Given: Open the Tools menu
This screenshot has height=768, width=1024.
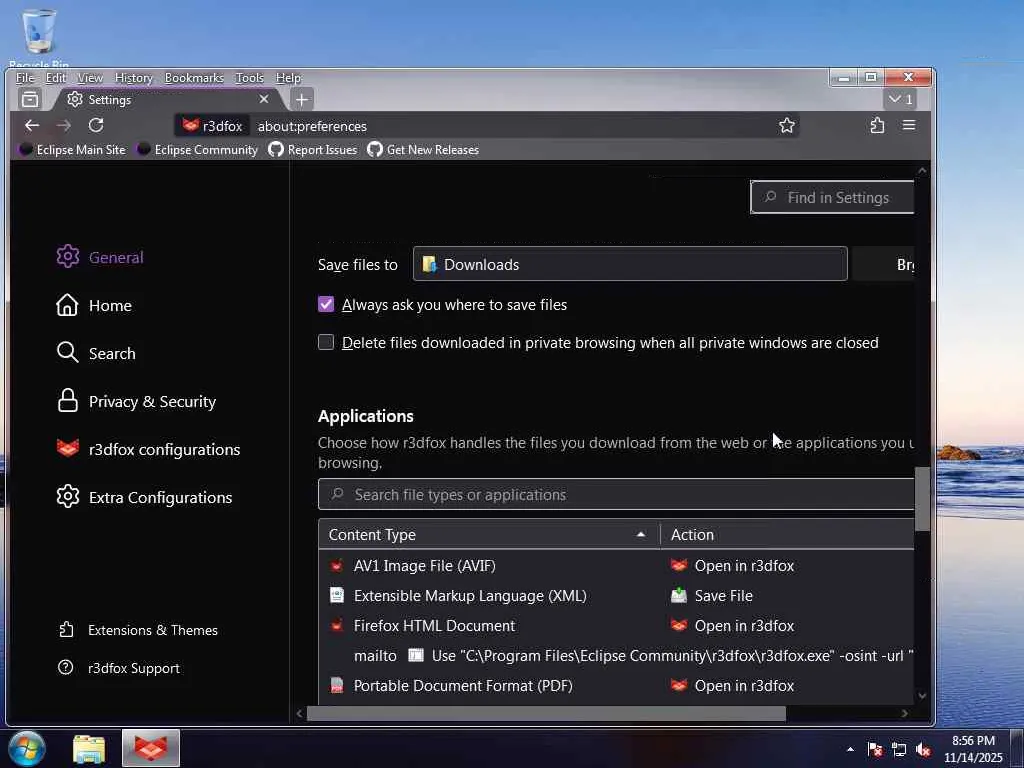Looking at the screenshot, I should pyautogui.click(x=249, y=78).
